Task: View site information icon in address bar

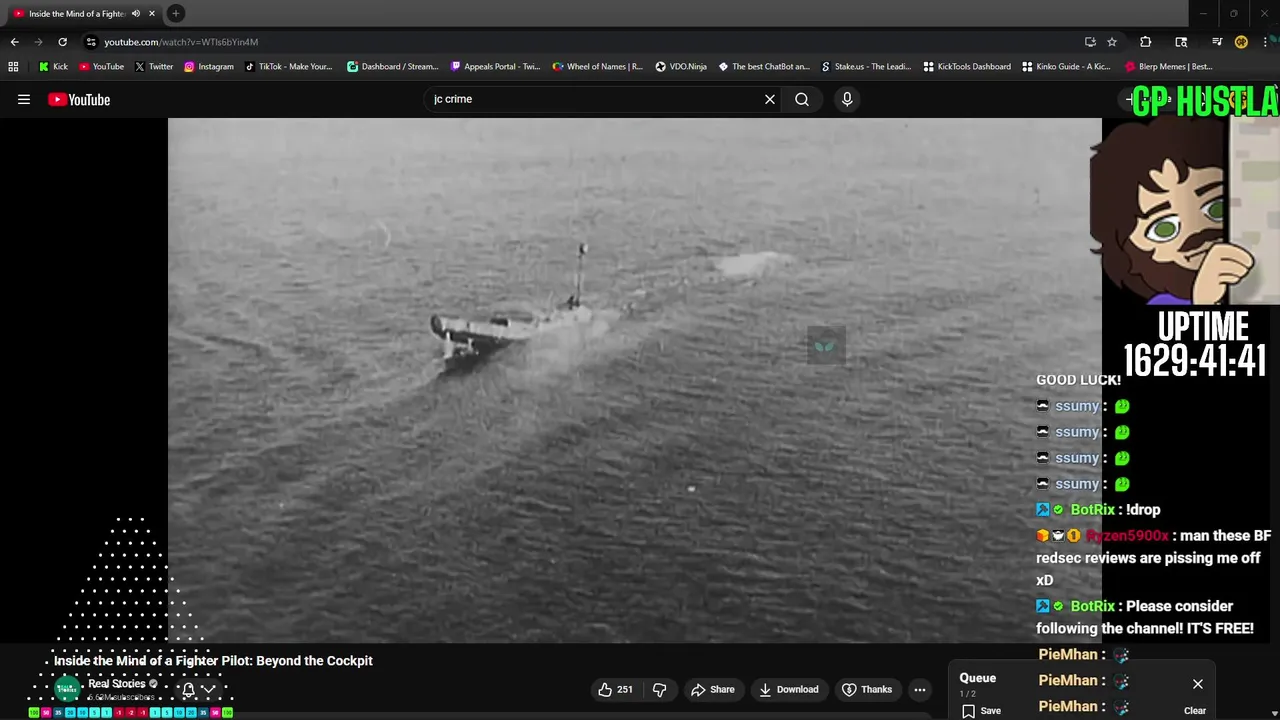Action: 91,42
